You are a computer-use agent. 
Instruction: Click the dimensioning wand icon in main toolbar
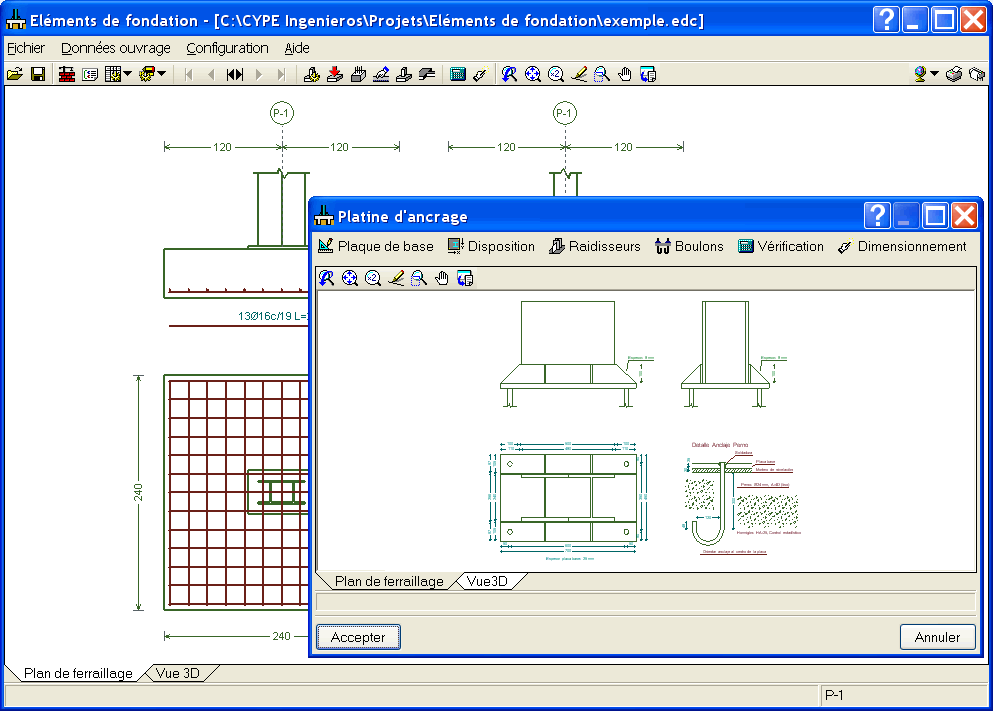click(480, 74)
